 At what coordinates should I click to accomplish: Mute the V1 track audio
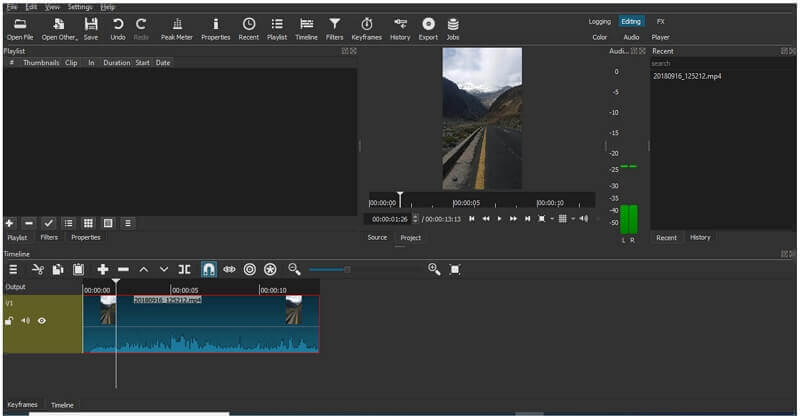coord(26,321)
